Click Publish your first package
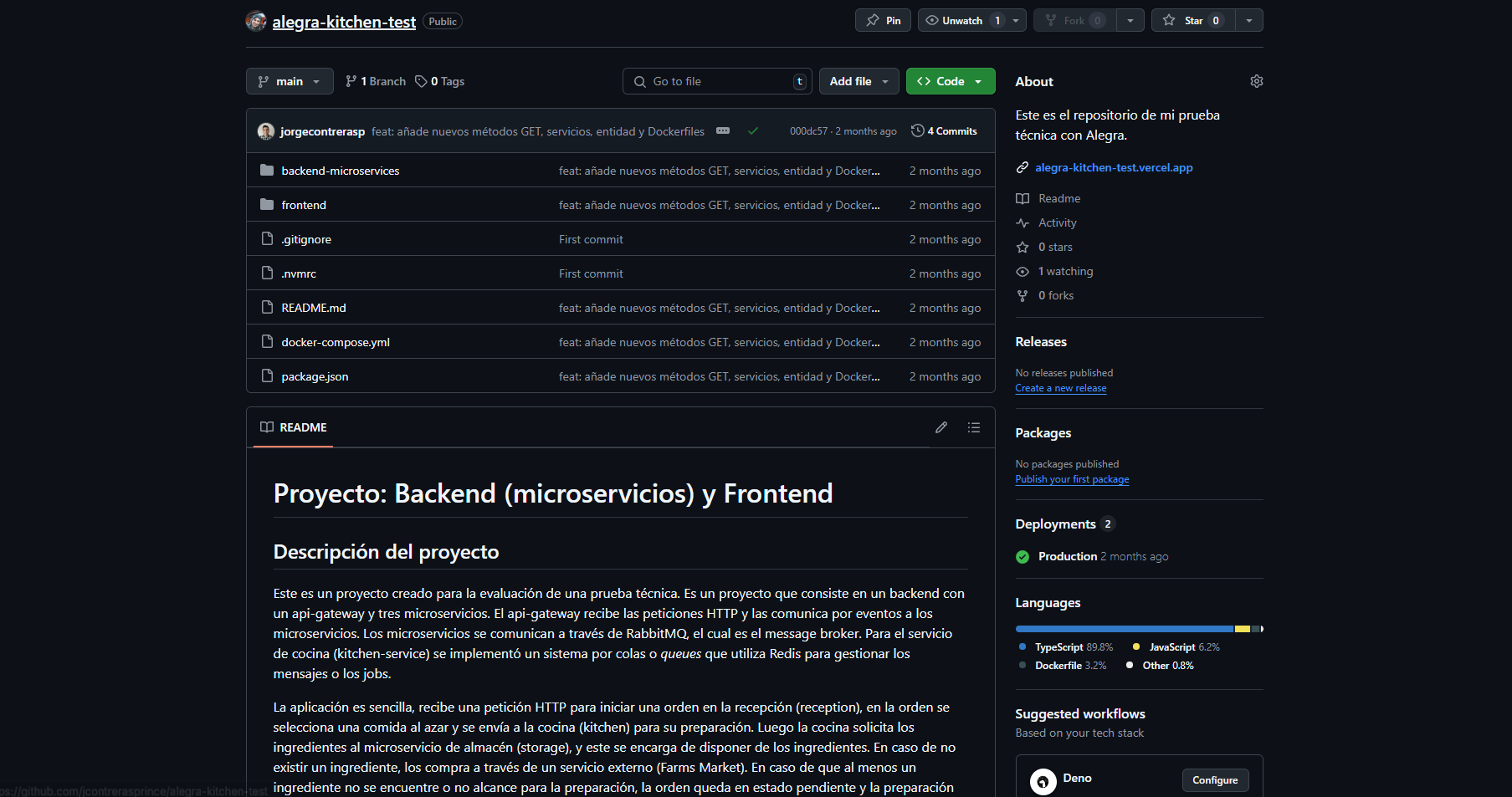Screen dimensions: 1512x797 [x=1072, y=479]
